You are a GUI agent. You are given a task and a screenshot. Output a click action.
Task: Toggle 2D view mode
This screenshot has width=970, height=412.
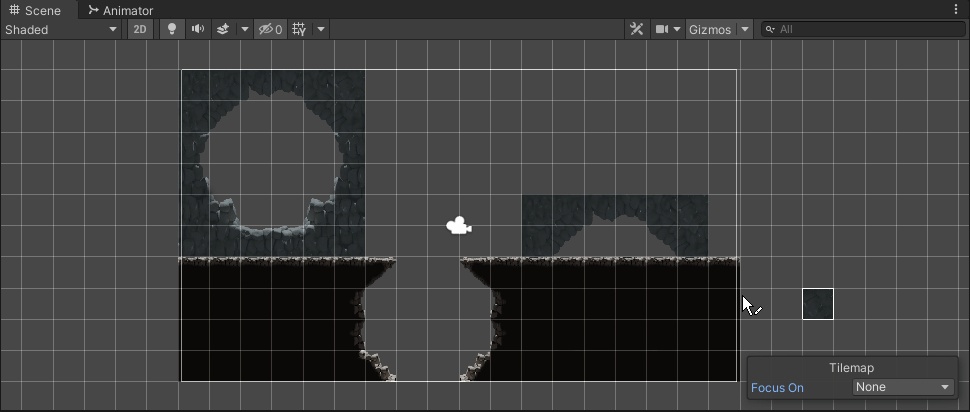click(x=140, y=29)
